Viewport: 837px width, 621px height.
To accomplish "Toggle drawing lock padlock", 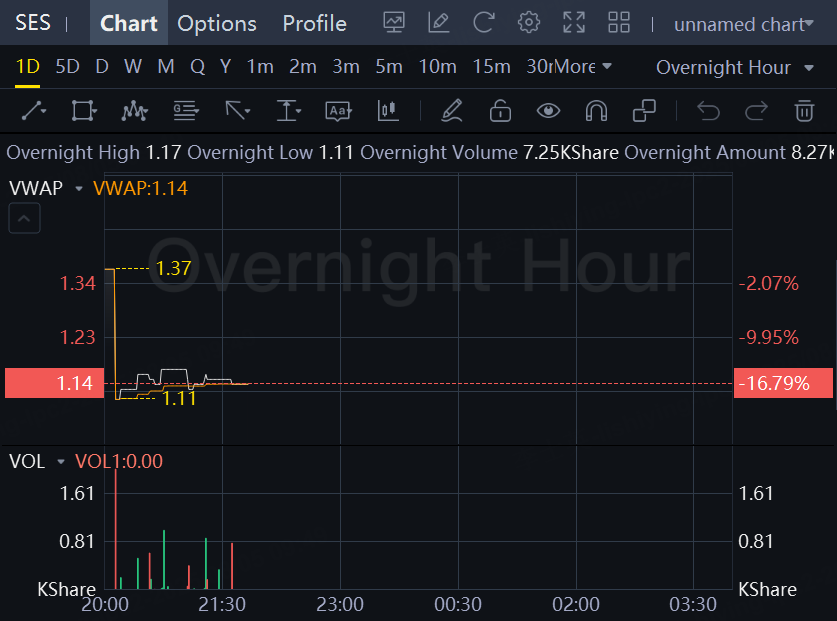I will click(x=500, y=110).
